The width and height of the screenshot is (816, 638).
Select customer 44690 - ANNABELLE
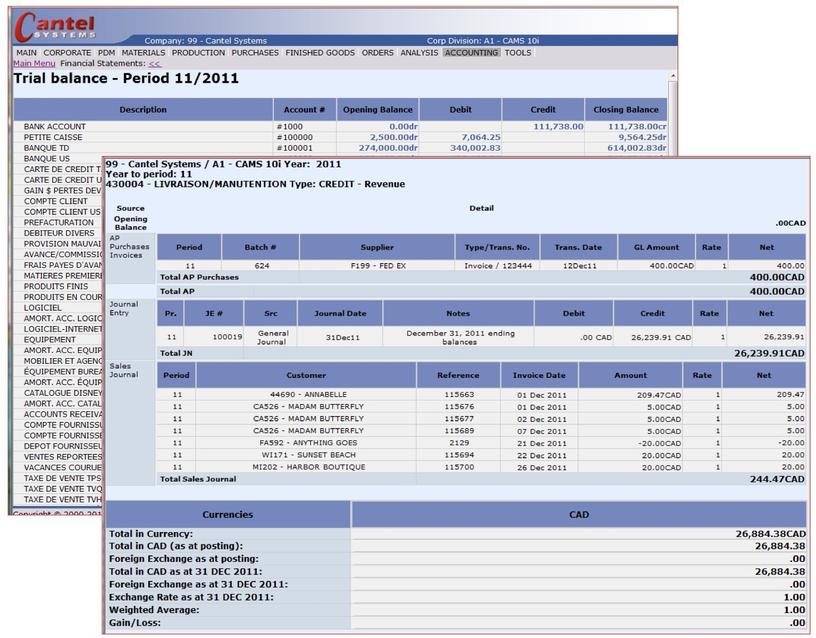coord(308,394)
